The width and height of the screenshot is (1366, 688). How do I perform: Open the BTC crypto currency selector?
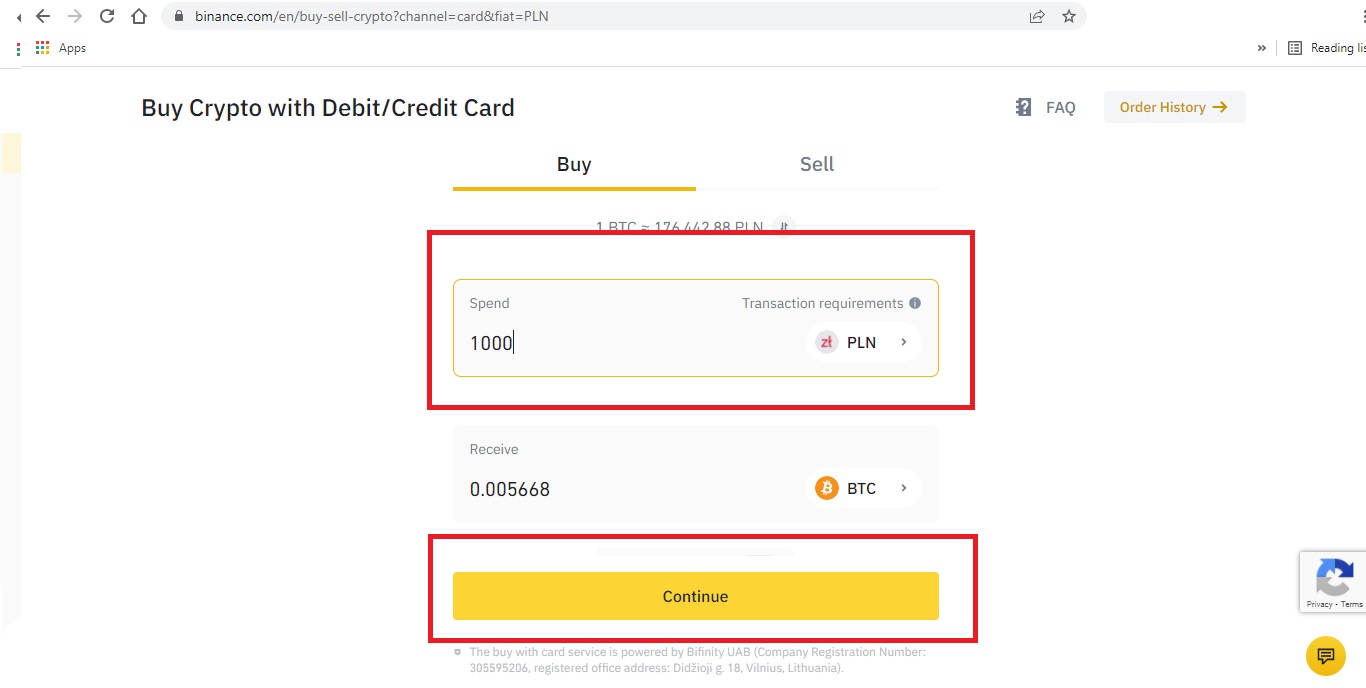pyautogui.click(x=863, y=488)
